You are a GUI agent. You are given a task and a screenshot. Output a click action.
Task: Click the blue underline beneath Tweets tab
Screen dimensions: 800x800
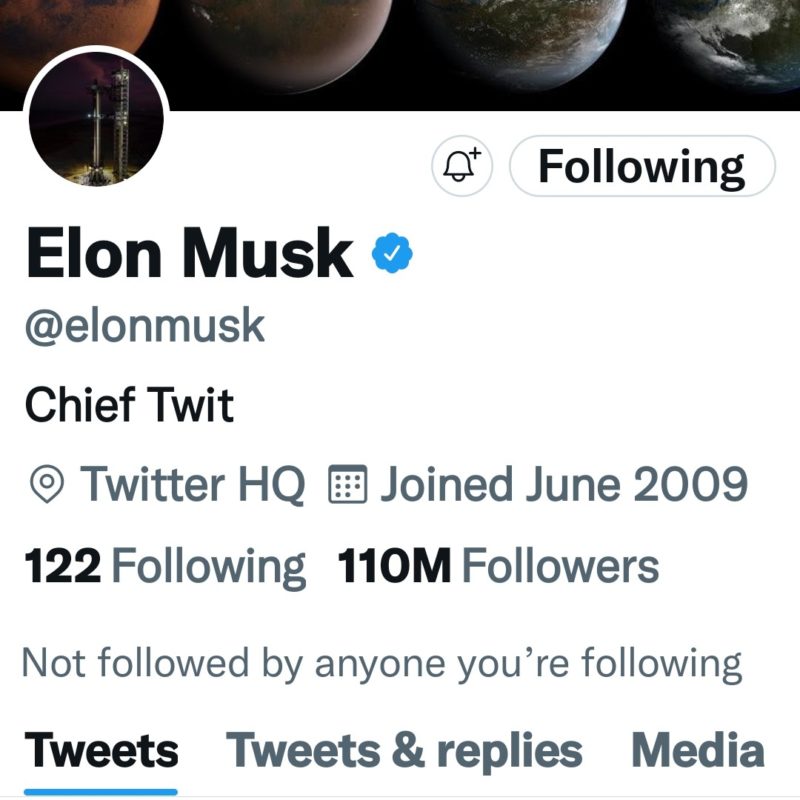click(101, 792)
